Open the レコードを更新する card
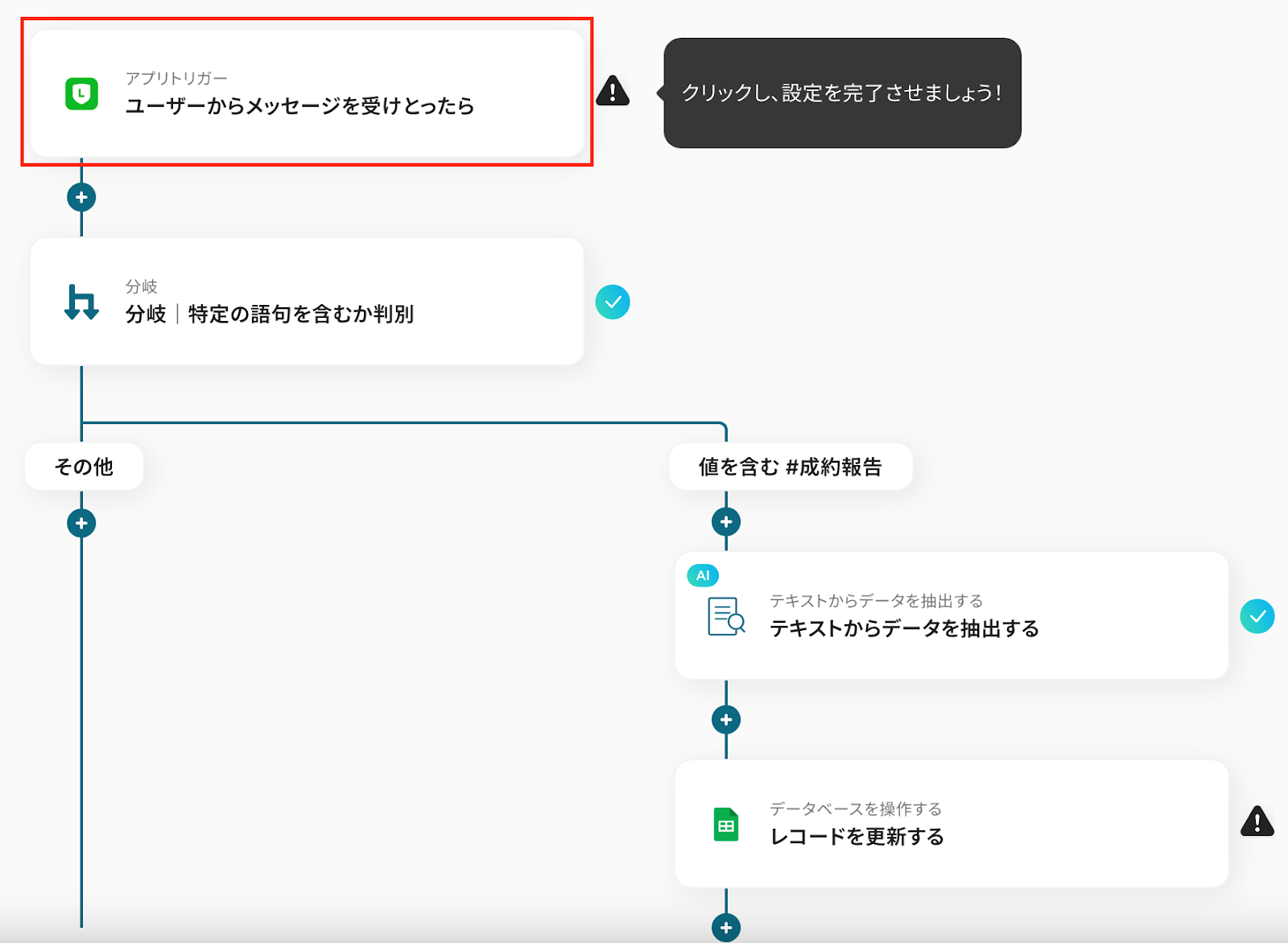 coord(952,824)
